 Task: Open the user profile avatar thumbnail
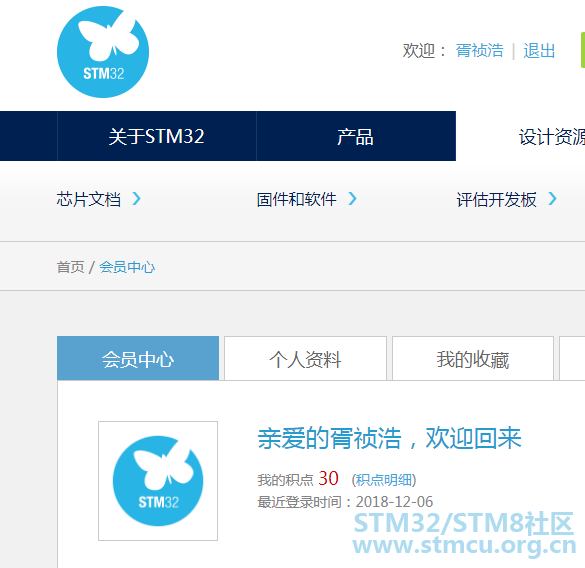[x=158, y=481]
